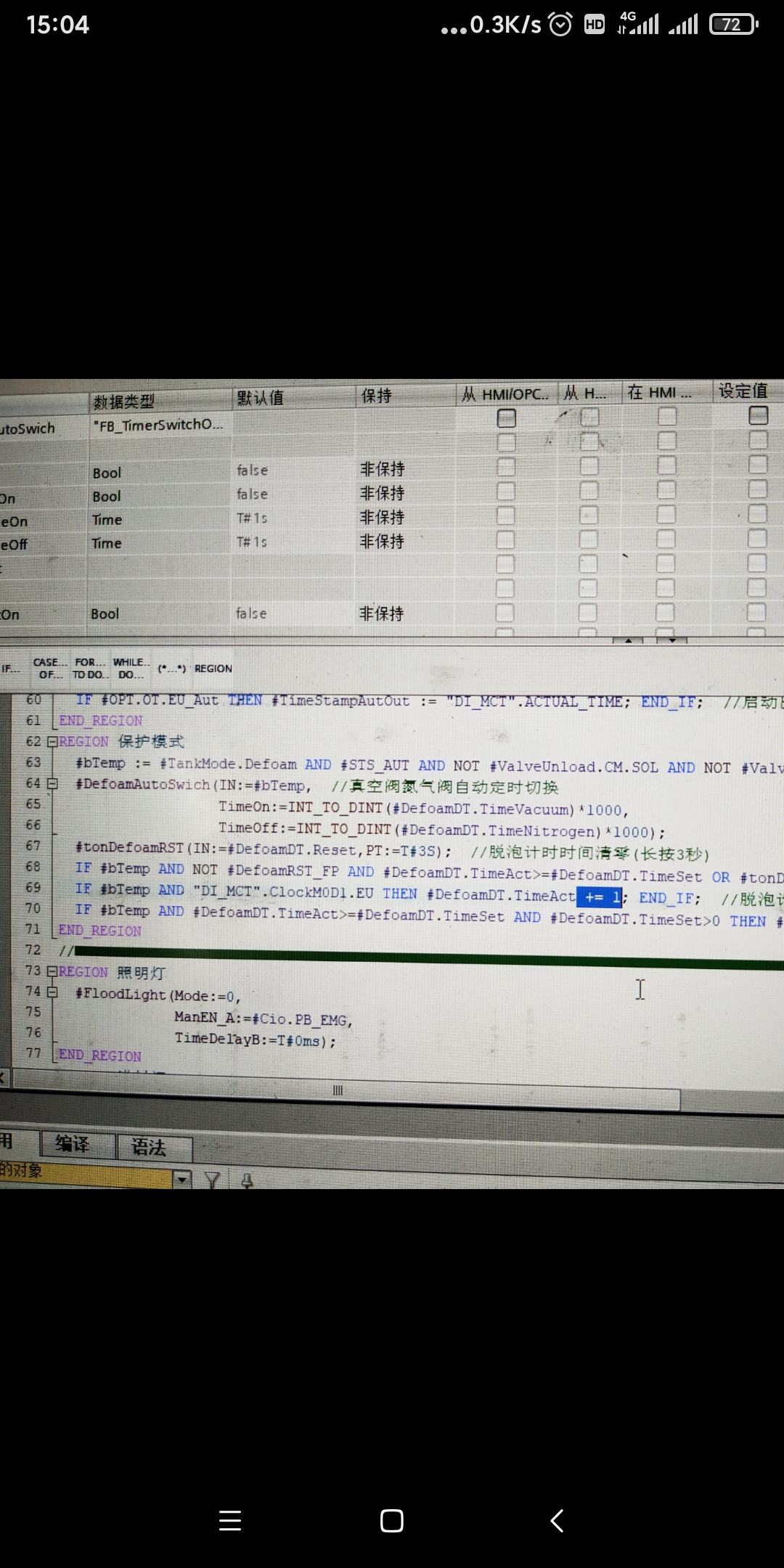This screenshot has width=784, height=1568.
Task: Insert REGION snippet from toolbar
Action: pos(213,669)
